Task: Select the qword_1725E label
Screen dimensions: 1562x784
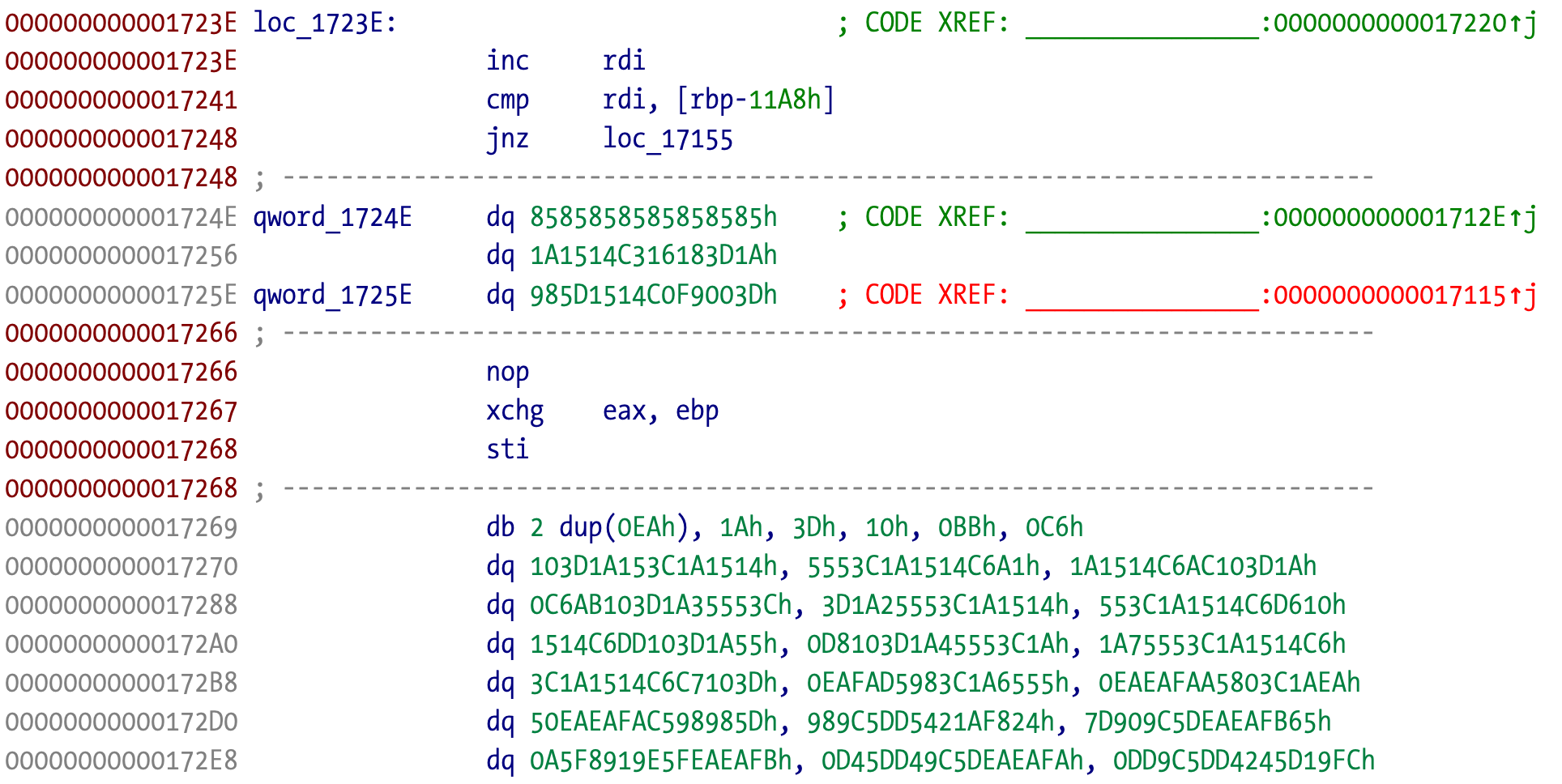Action: click(x=332, y=295)
